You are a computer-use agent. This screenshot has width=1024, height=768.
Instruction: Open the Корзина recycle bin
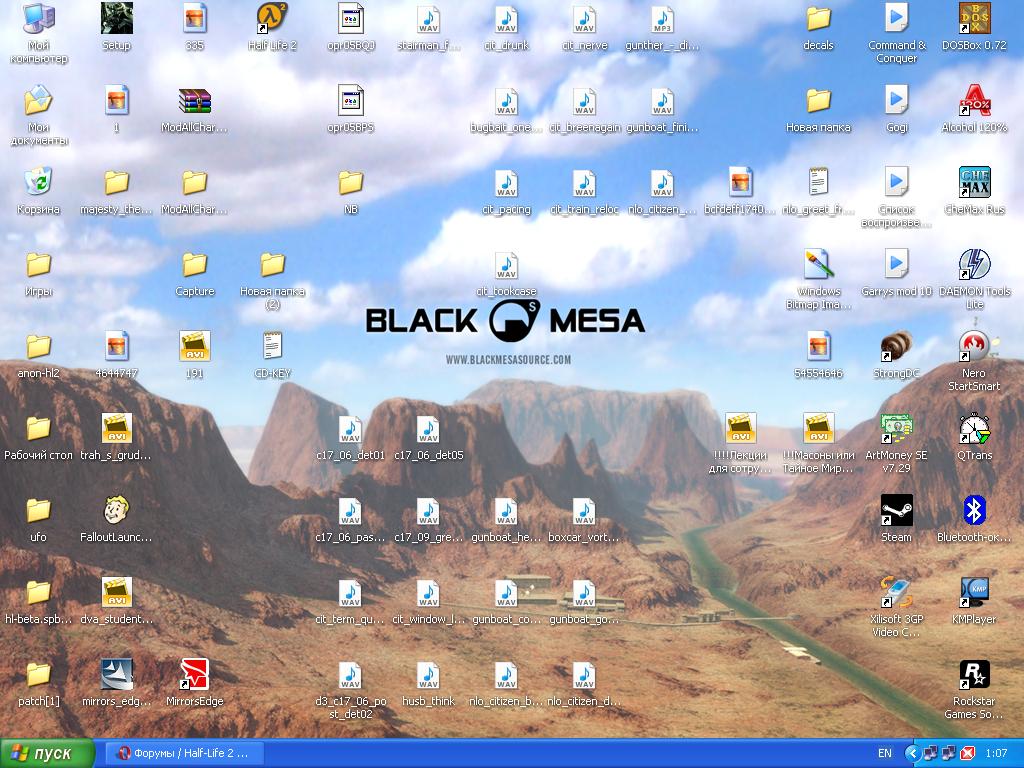[x=39, y=182]
